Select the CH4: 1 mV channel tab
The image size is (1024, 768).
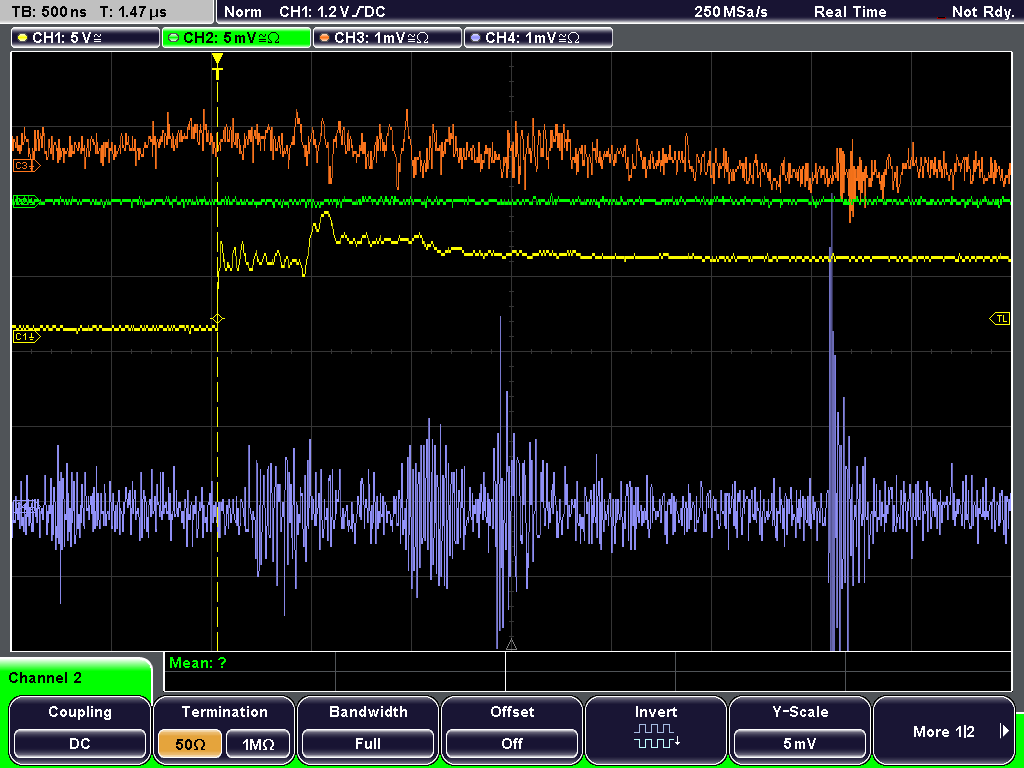(538, 38)
